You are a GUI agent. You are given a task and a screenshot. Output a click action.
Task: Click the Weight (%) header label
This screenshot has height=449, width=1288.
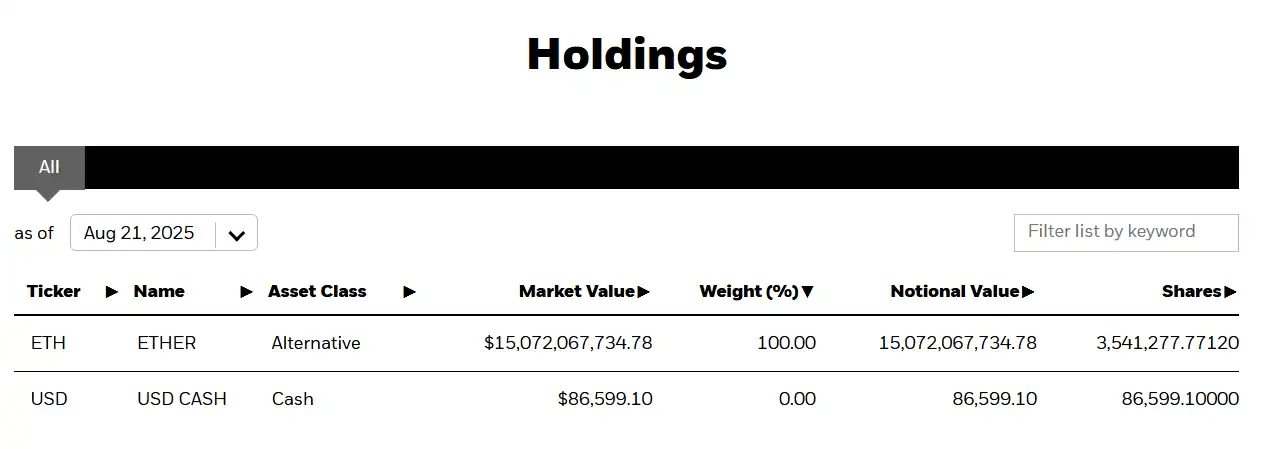[x=749, y=292]
